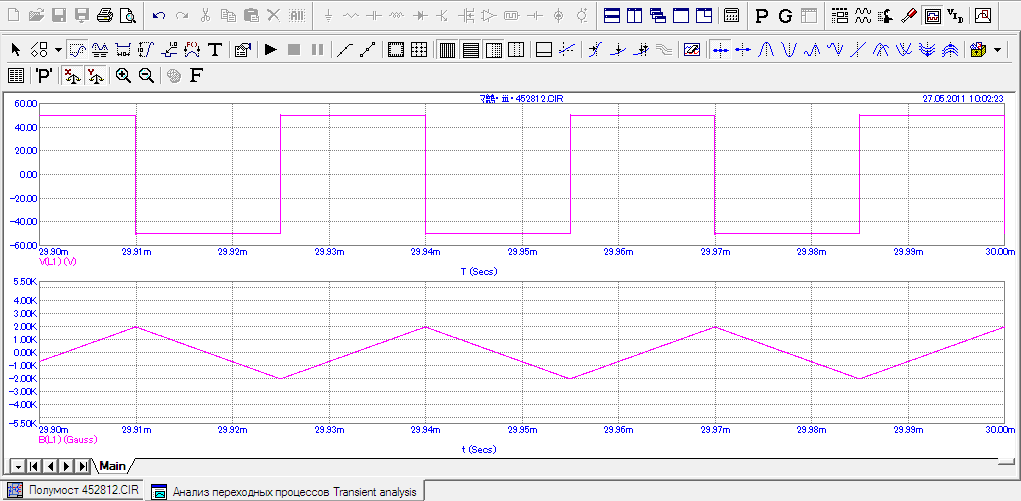Click the Zoom In magnifier icon
Image resolution: width=1021 pixels, height=501 pixels.
123,76
